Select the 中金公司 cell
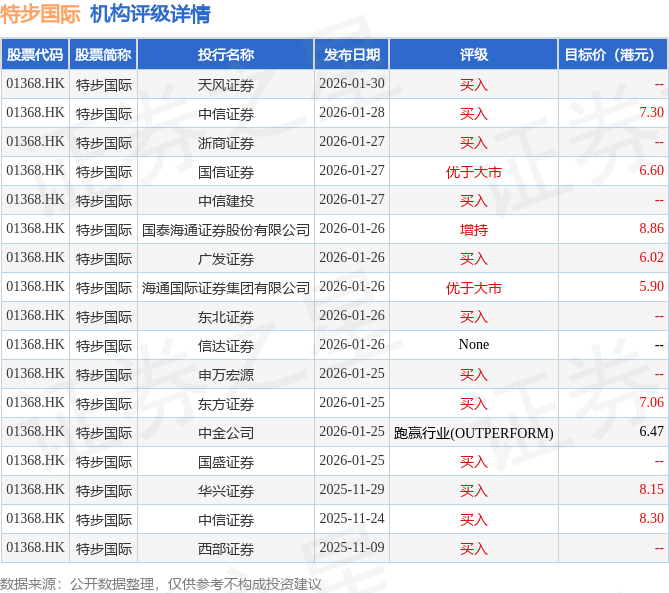The image size is (669, 593). (x=226, y=433)
